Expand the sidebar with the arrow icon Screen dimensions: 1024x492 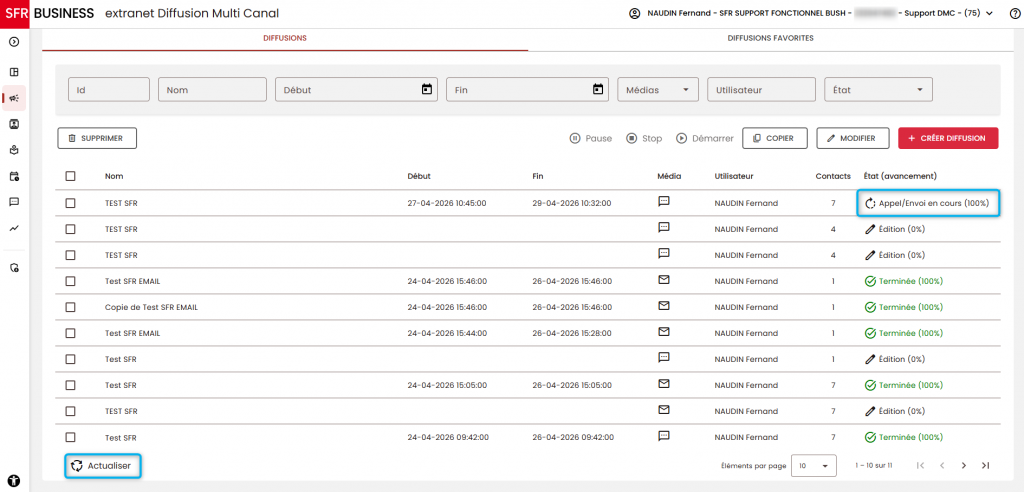pyautogui.click(x=14, y=42)
